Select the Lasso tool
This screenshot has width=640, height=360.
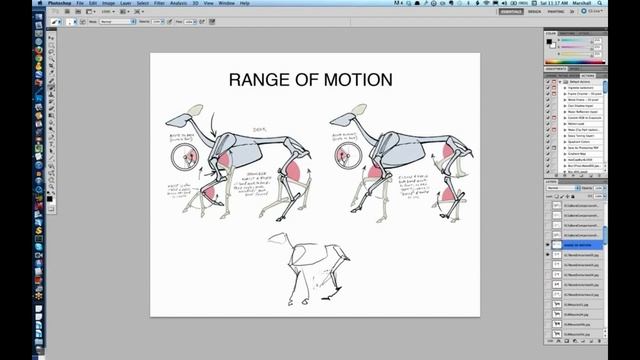51,52
